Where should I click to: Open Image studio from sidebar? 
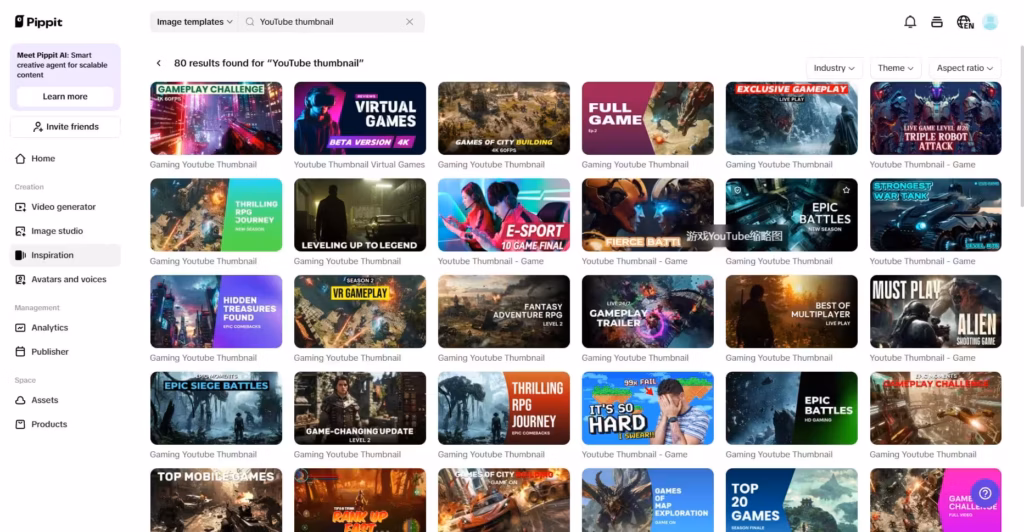[x=57, y=231]
